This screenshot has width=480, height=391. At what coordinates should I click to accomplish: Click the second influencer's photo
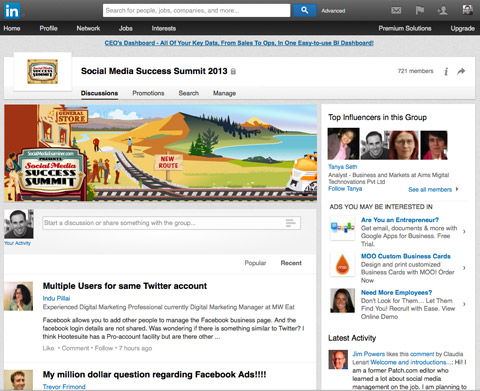point(375,145)
